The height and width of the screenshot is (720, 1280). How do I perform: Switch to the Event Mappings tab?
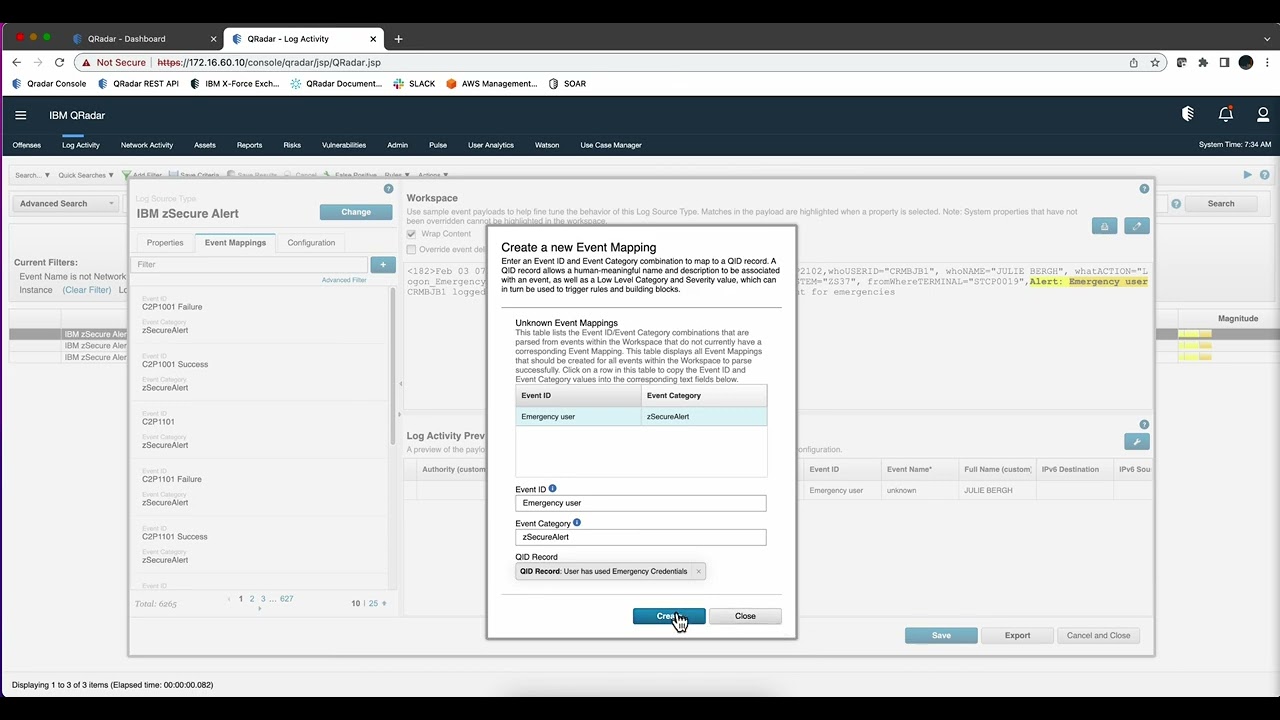coord(235,242)
